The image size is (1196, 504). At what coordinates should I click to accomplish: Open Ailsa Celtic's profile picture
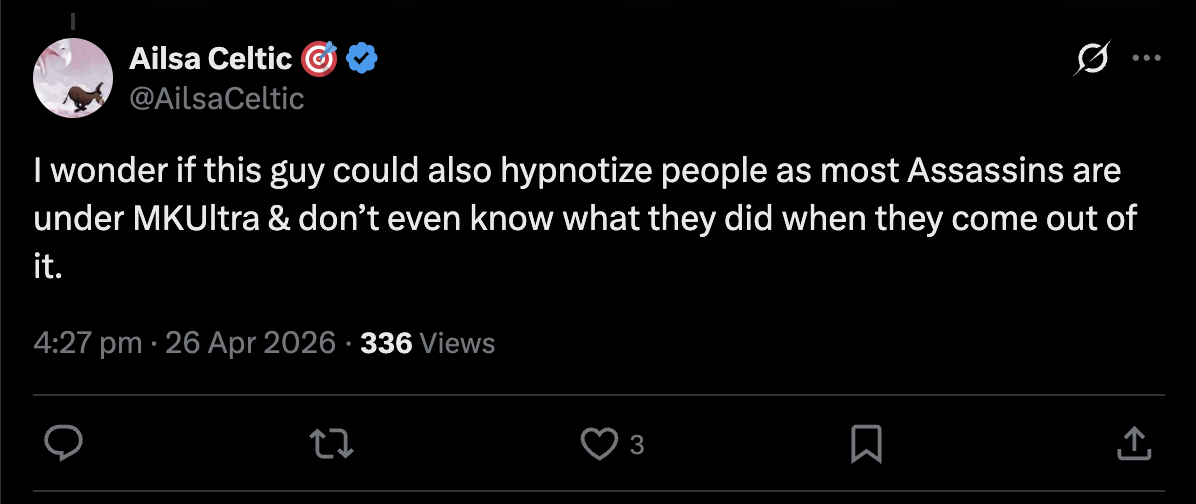72,78
